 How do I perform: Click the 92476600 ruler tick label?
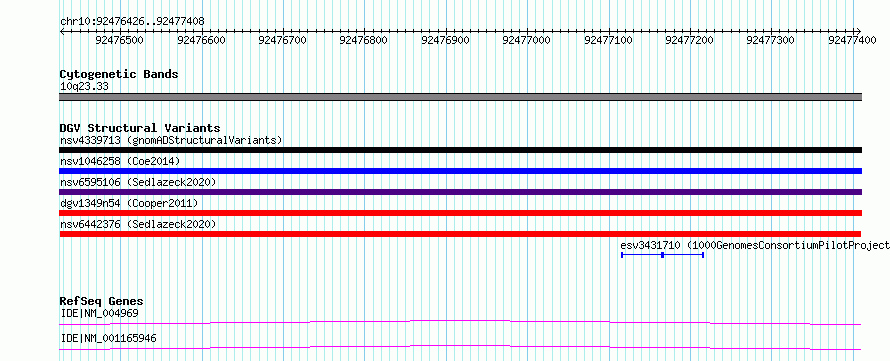(x=201, y=40)
